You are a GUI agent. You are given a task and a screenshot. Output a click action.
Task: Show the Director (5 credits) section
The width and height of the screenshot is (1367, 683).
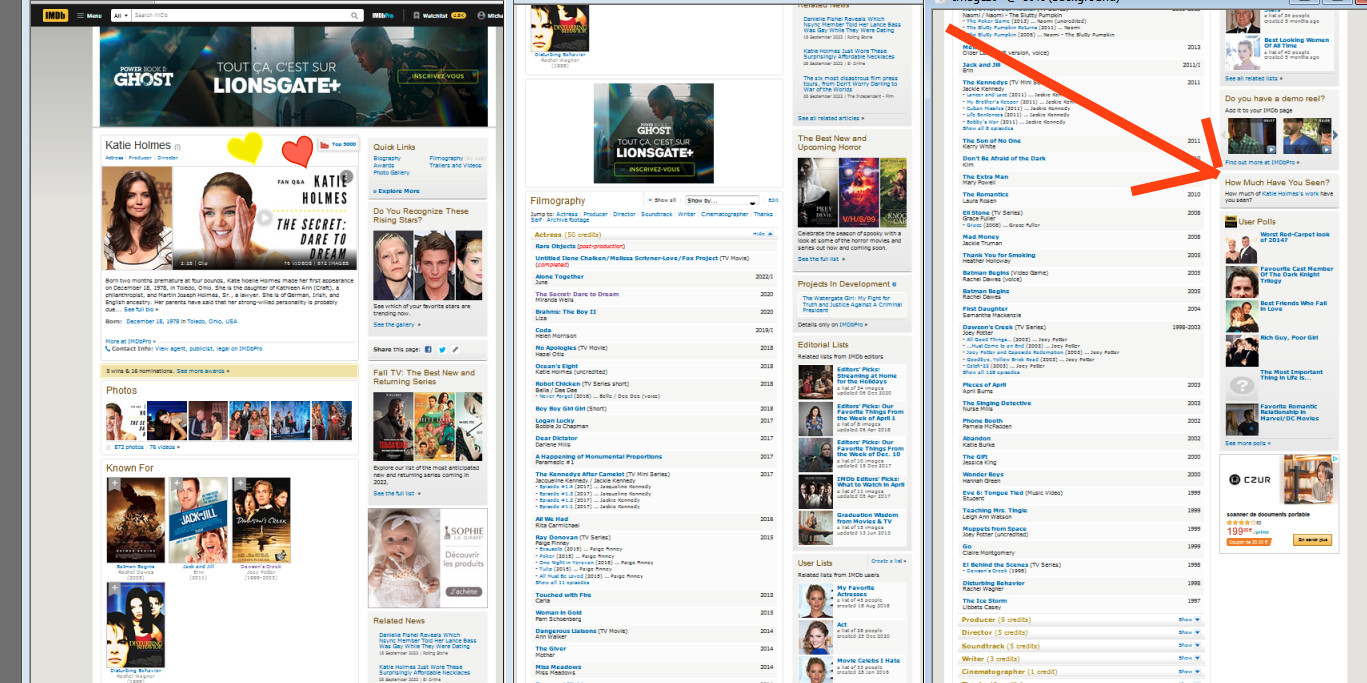(x=1189, y=632)
